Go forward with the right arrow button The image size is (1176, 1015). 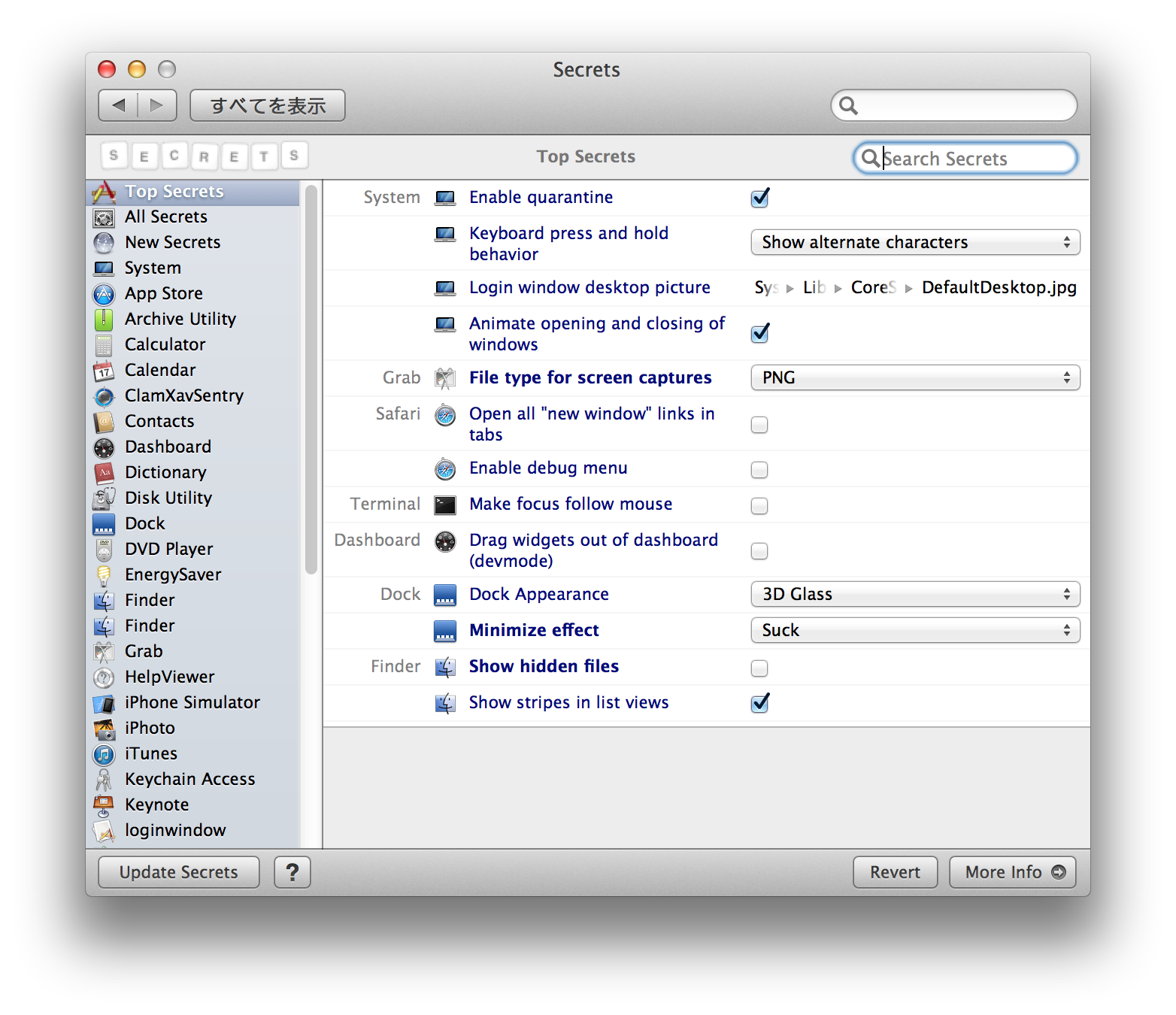coord(157,105)
